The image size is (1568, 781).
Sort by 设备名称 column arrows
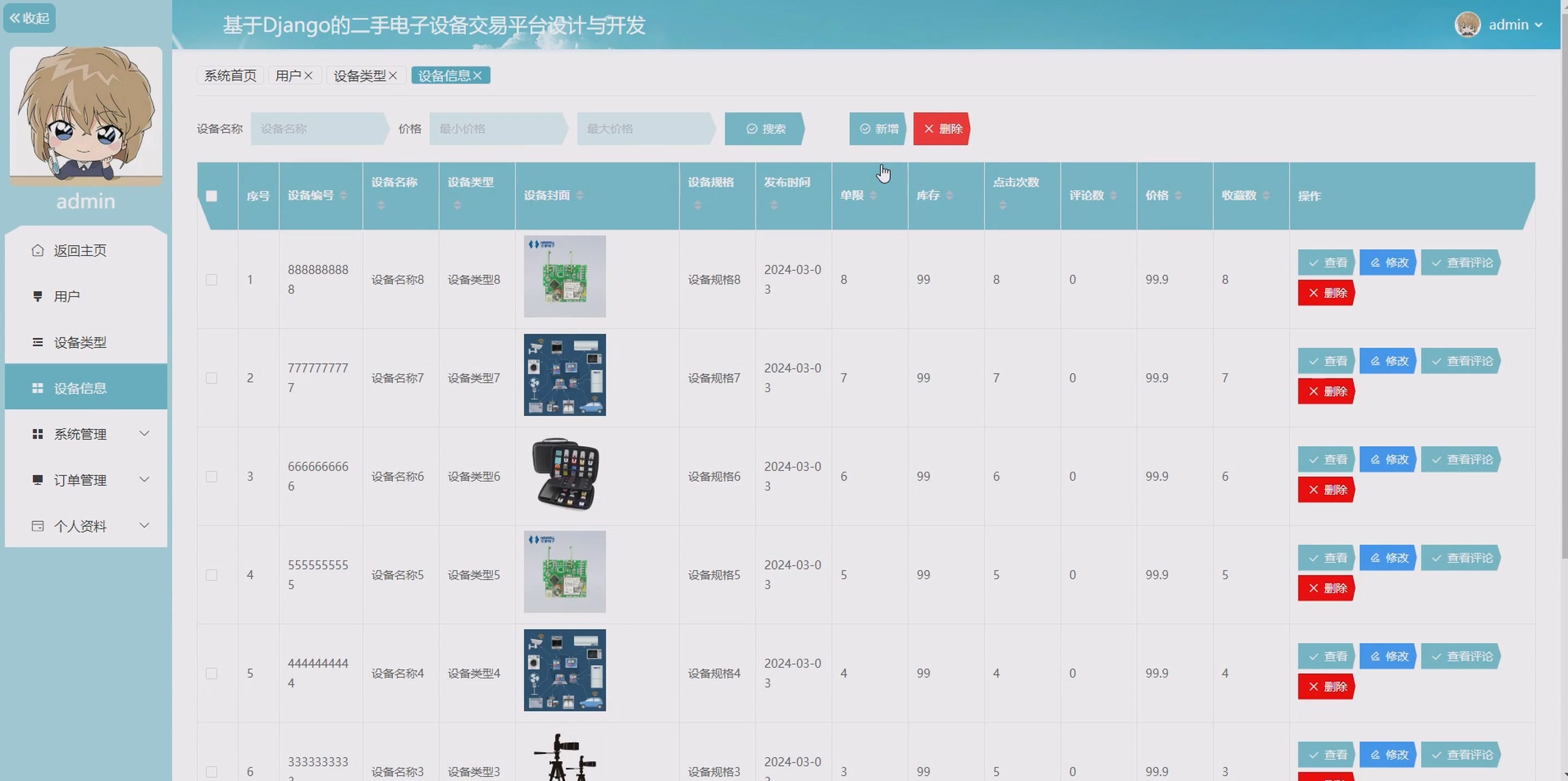tap(381, 205)
